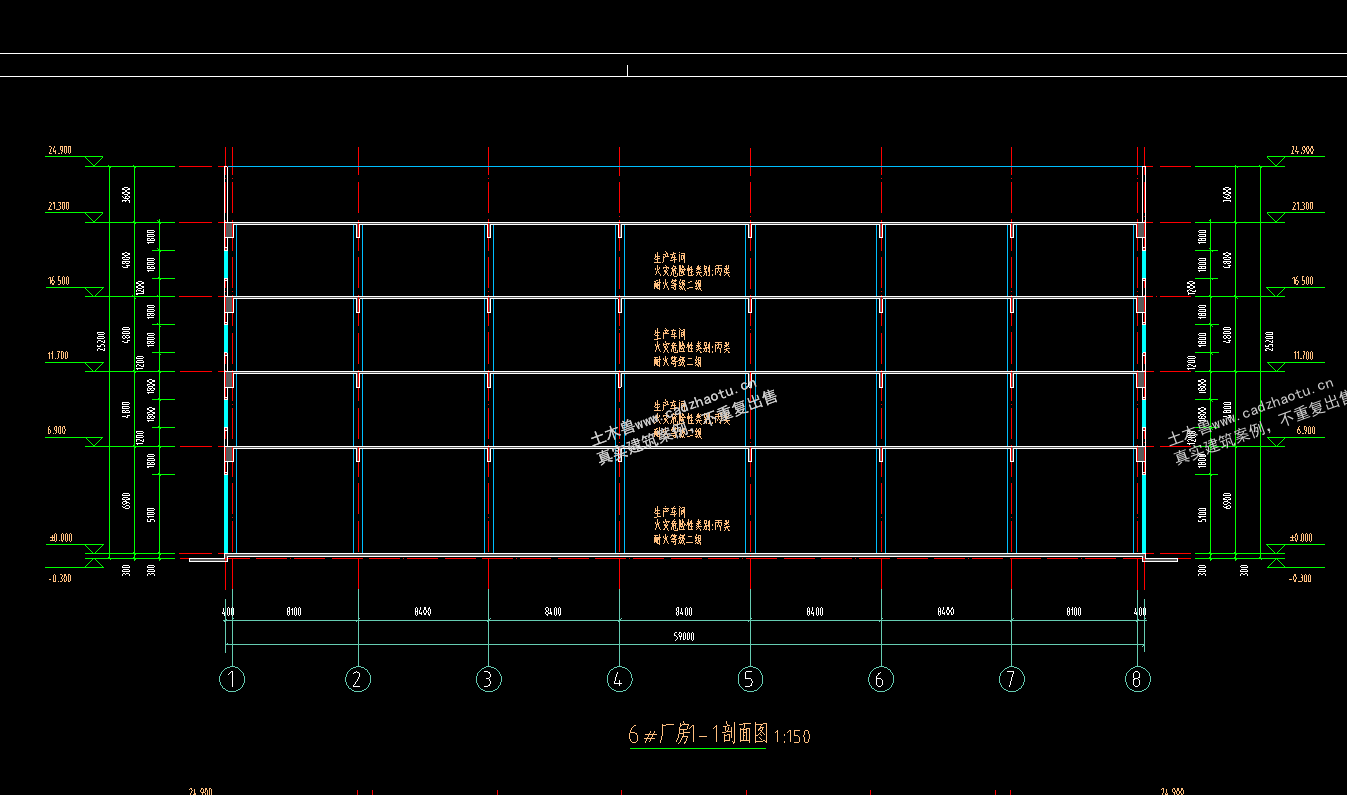Select the right-side elevation label "21.300"
This screenshot has height=795, width=1347.
[1302, 206]
